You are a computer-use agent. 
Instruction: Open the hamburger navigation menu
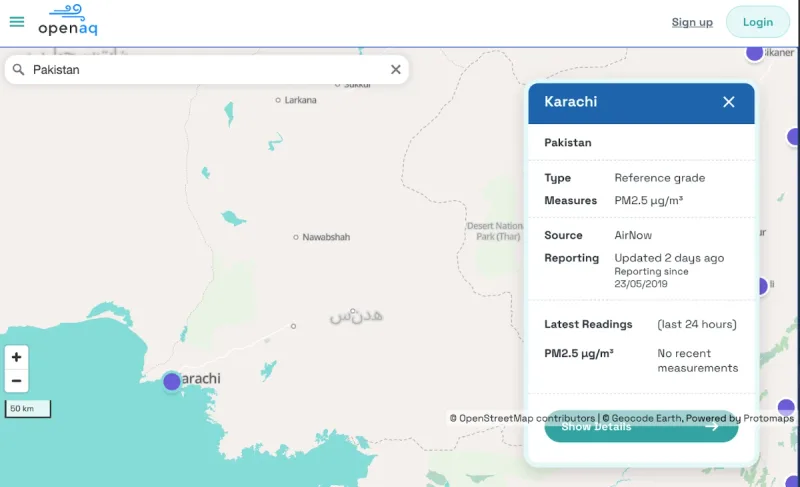[17, 21]
